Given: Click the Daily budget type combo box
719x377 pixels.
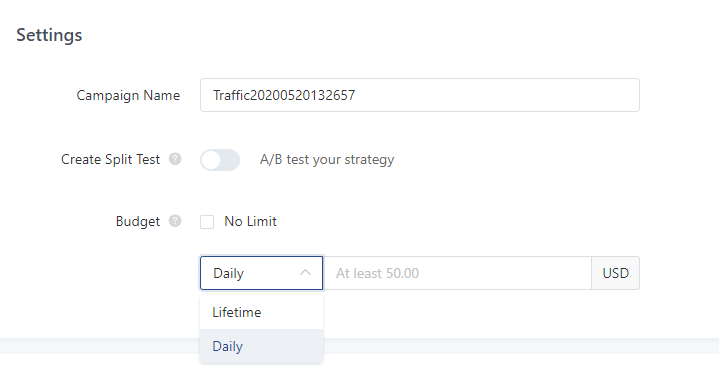Looking at the screenshot, I should [x=261, y=273].
